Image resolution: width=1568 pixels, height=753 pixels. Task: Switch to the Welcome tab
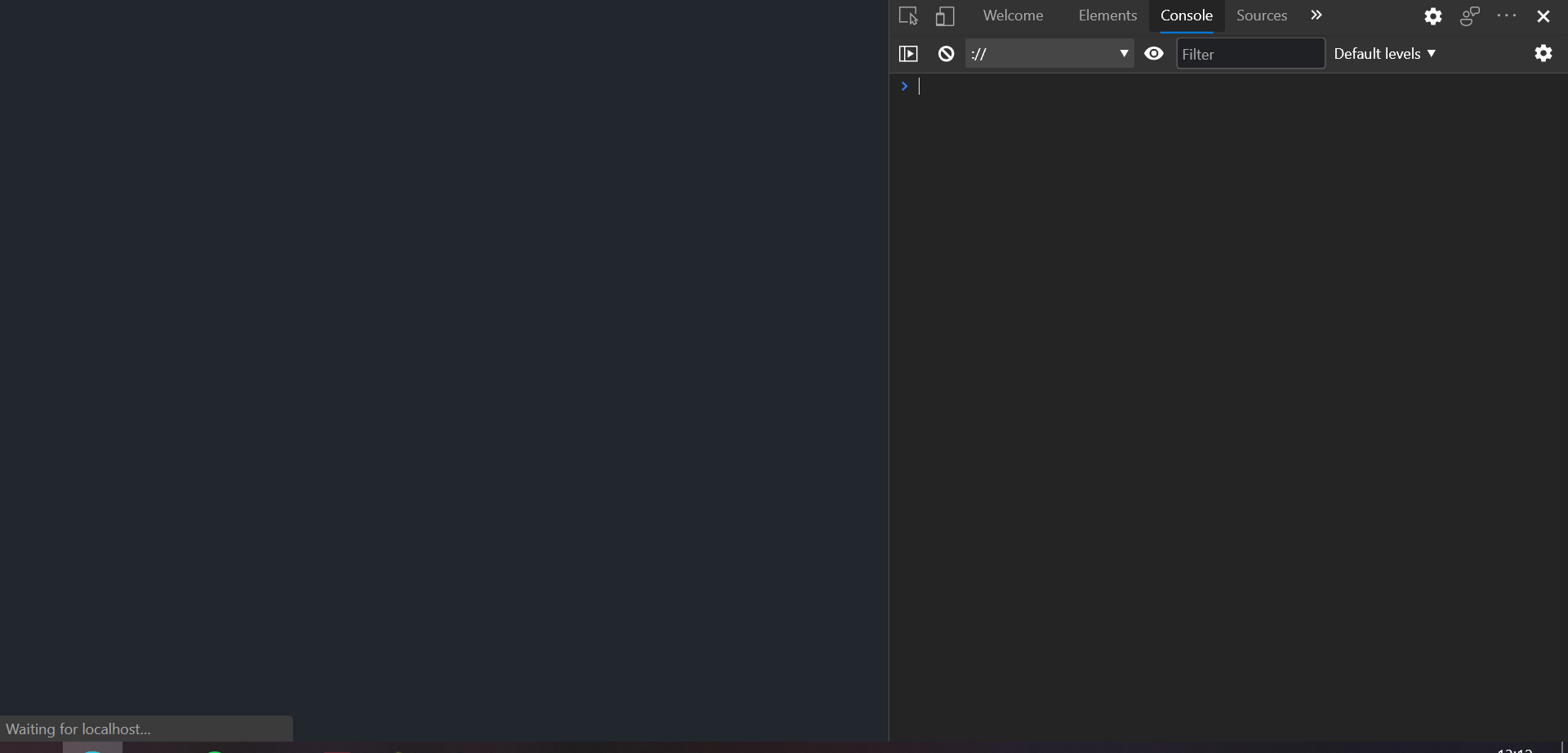coord(1012,15)
